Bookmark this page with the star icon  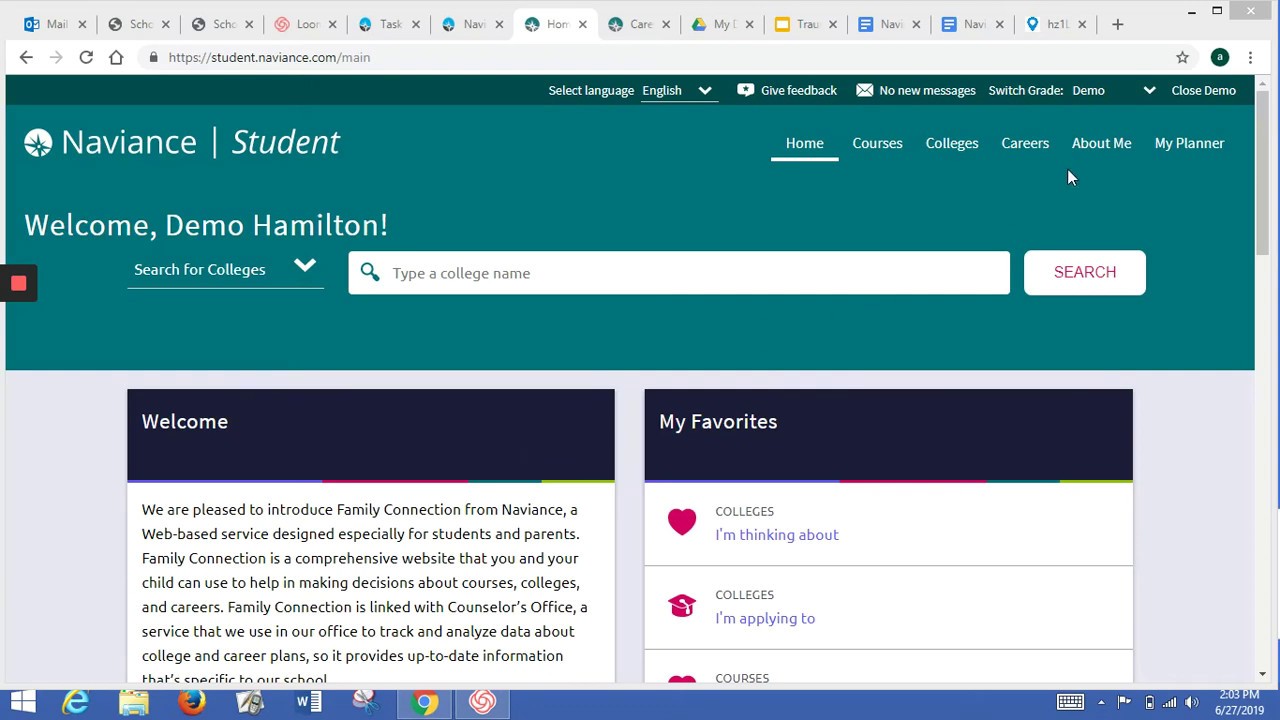1182,57
